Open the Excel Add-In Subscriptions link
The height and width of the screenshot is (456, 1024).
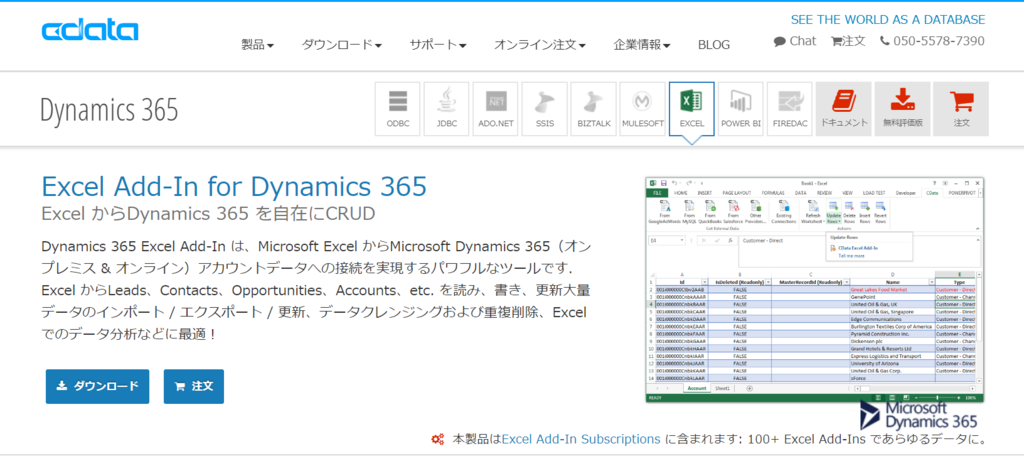pyautogui.click(x=581, y=439)
